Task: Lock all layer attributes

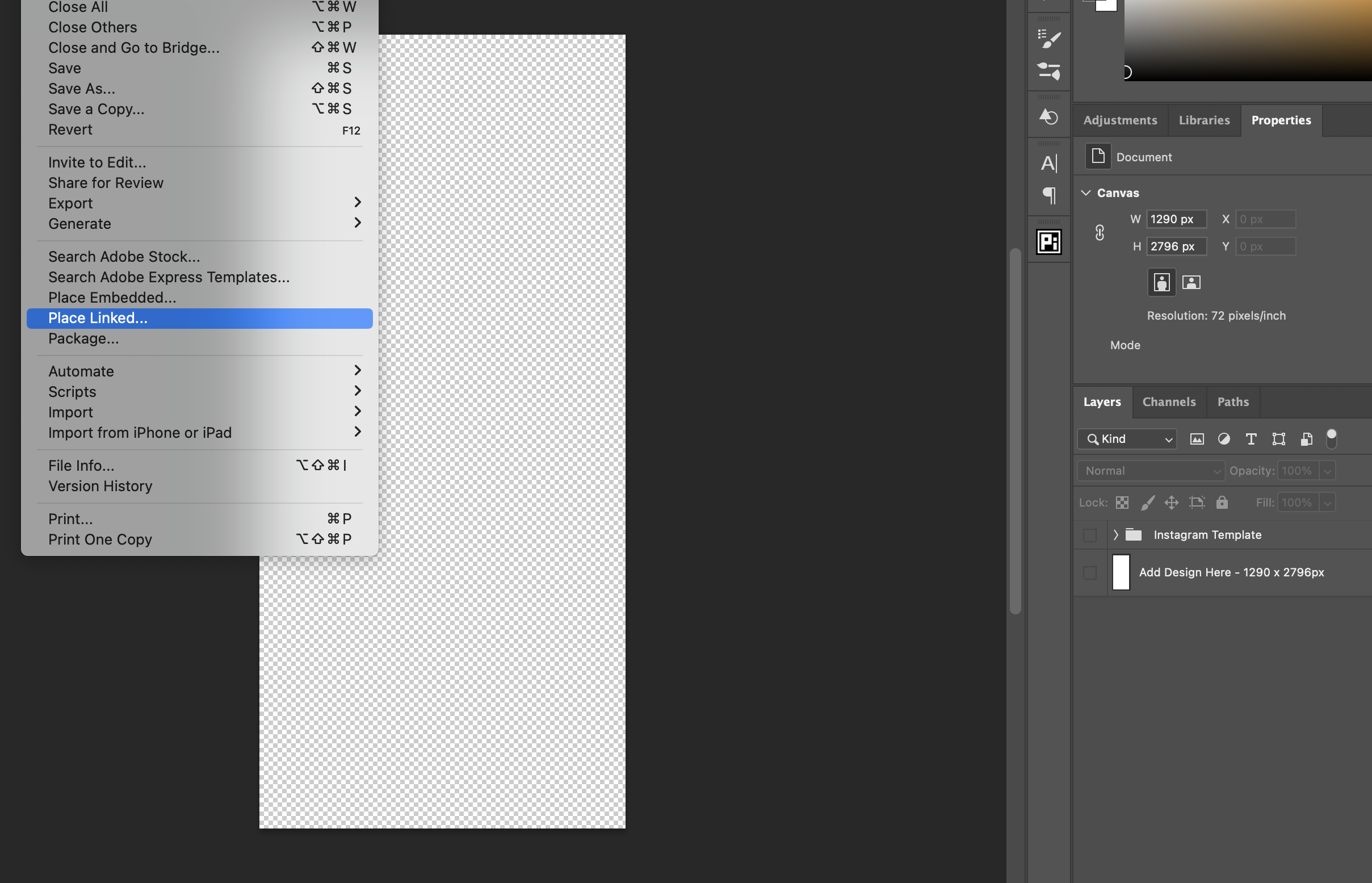Action: tap(1222, 503)
